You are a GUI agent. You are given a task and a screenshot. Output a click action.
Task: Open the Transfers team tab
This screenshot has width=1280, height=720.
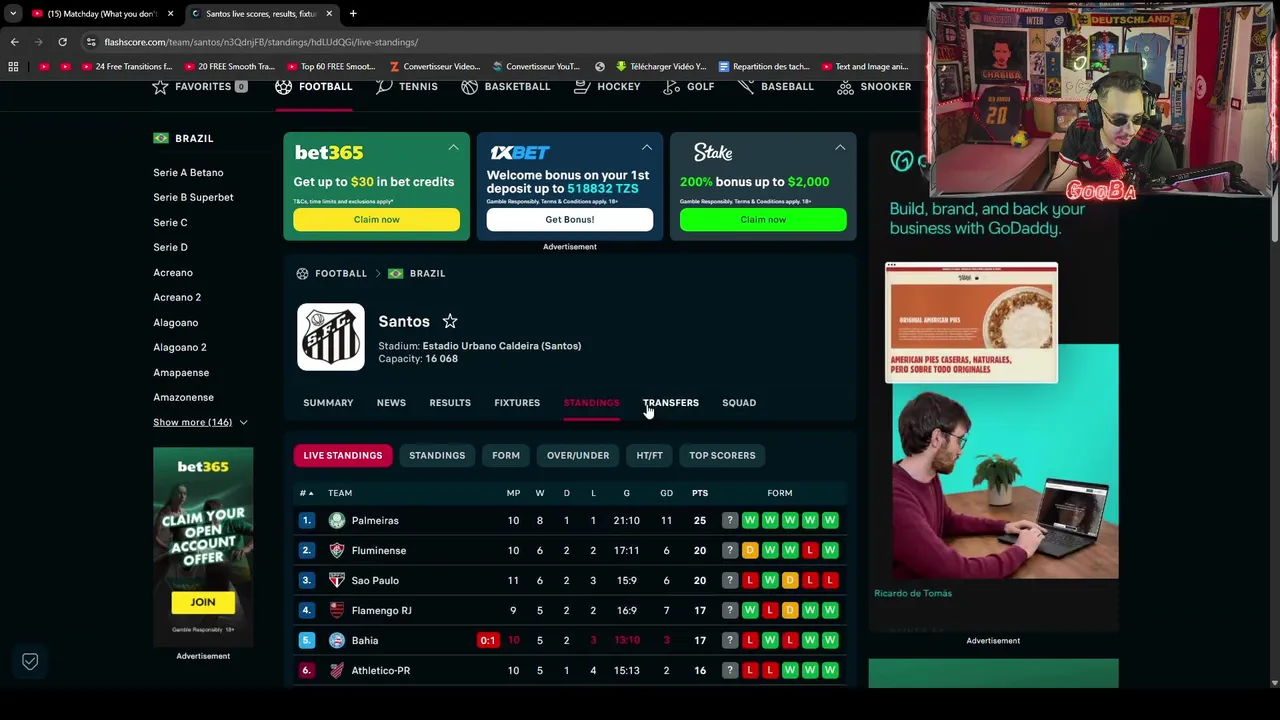[x=671, y=403]
